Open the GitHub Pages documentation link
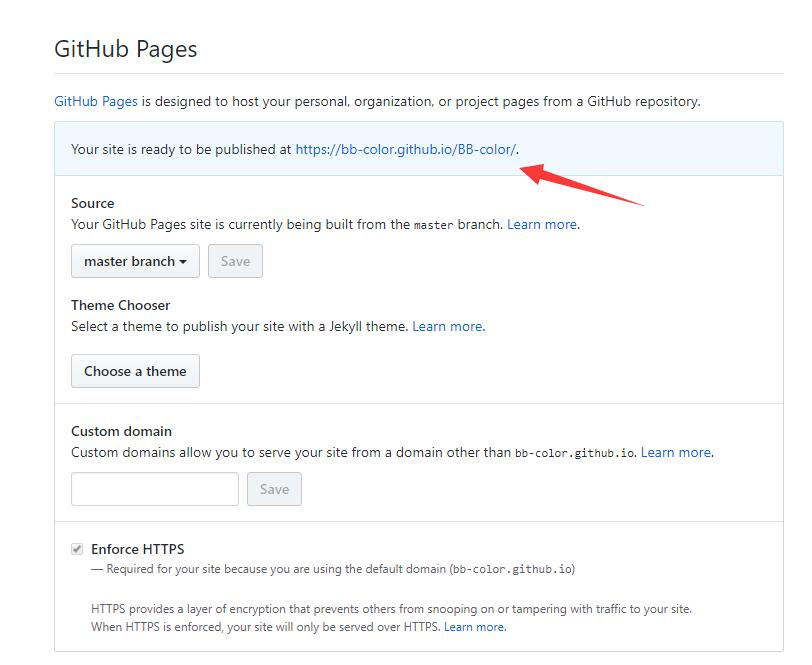812x665 pixels. pyautogui.click(x=96, y=102)
